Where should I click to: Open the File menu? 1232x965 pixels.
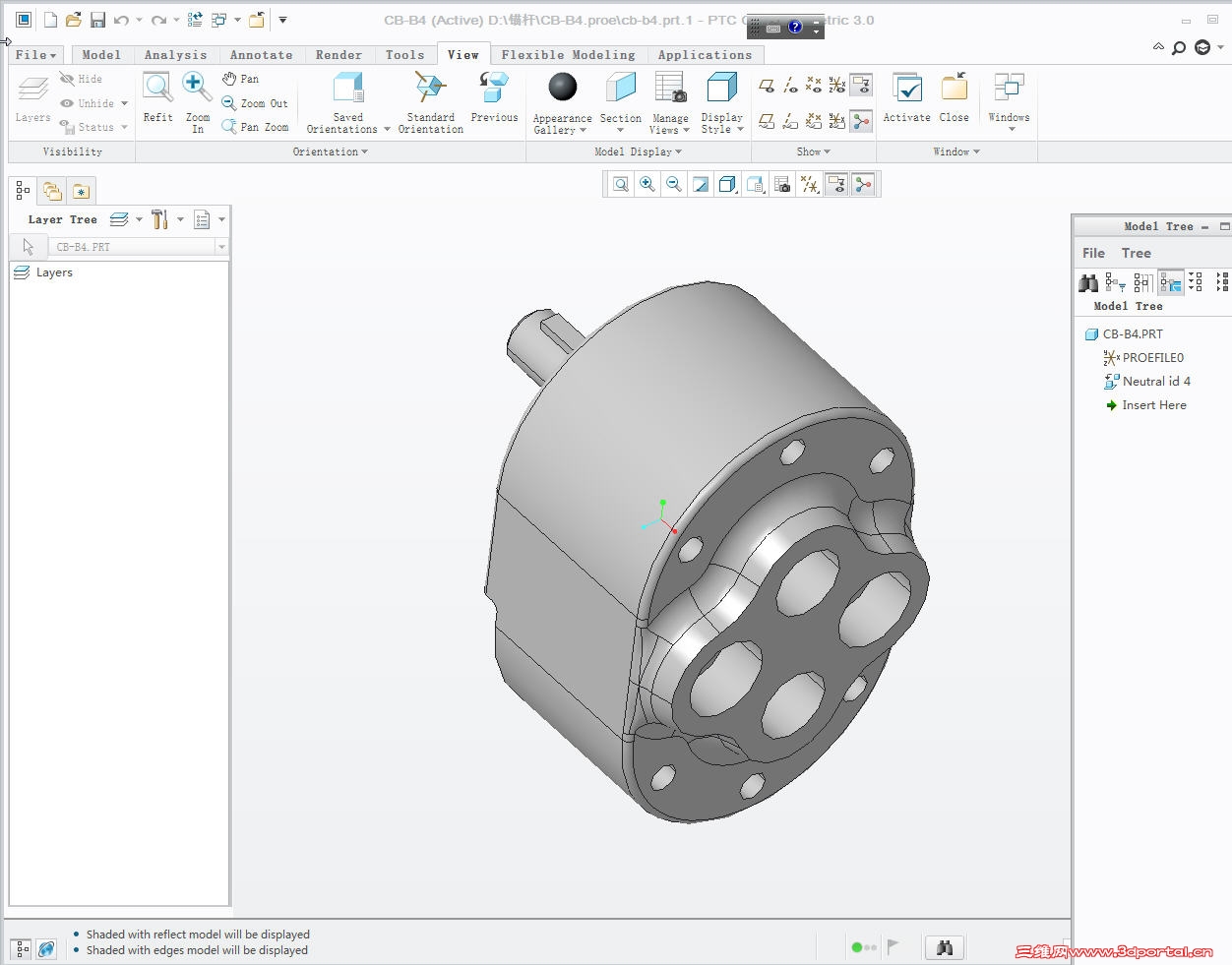pos(35,55)
